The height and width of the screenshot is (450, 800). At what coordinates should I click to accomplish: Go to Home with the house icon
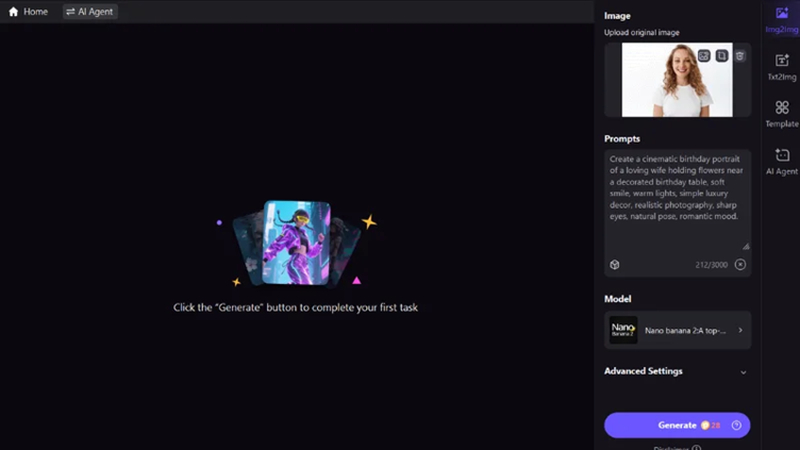point(28,12)
